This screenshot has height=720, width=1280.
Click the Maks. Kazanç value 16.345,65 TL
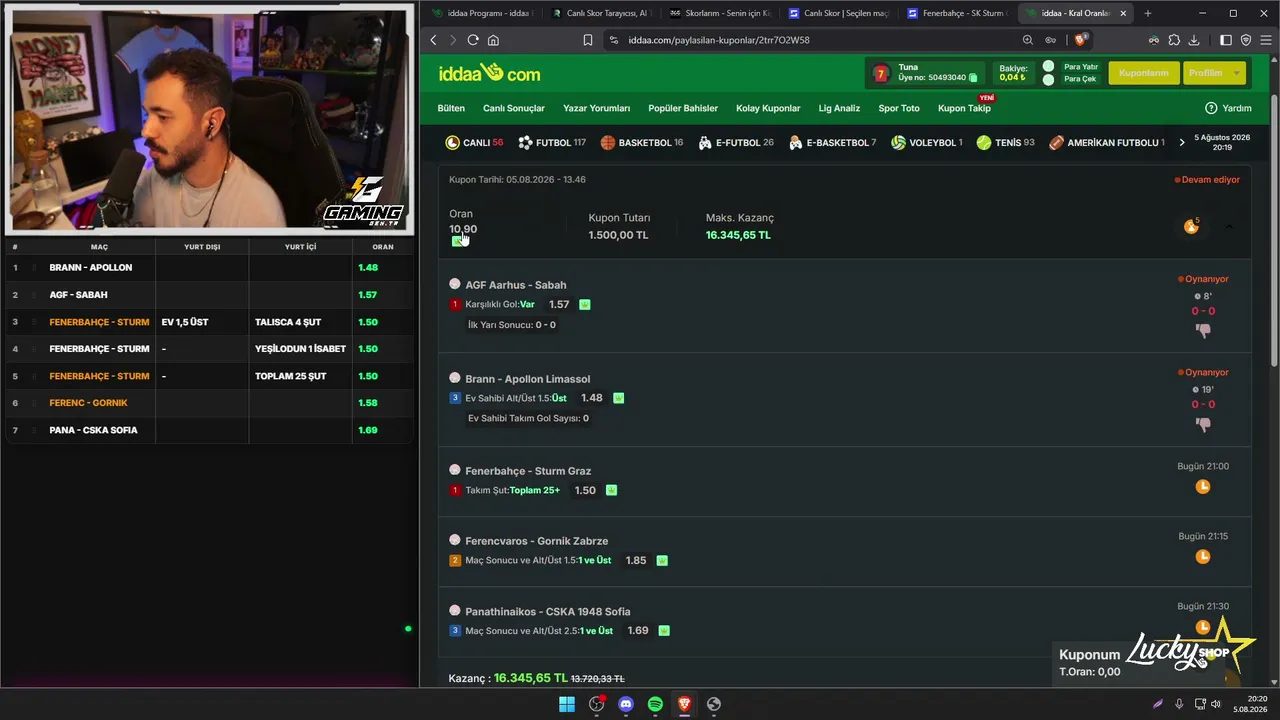tap(738, 235)
